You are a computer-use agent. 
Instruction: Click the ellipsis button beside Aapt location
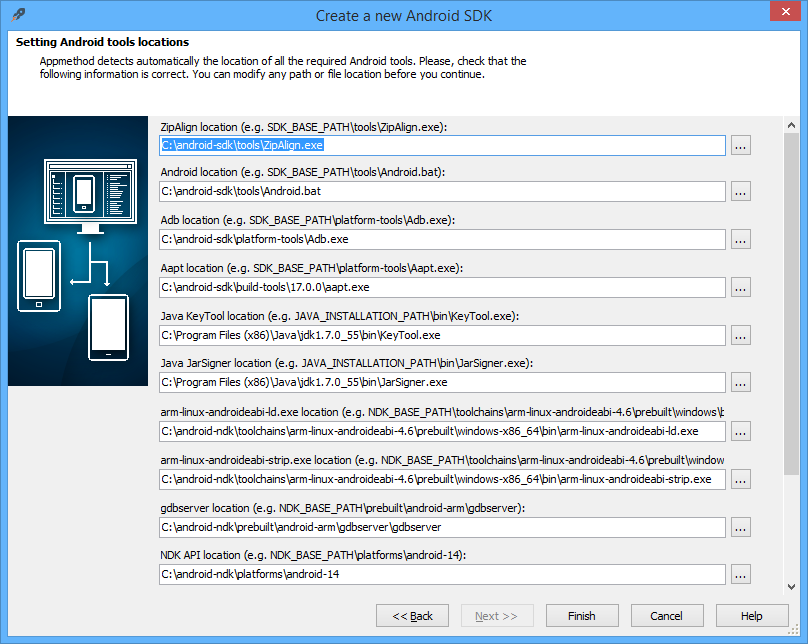pos(740,288)
